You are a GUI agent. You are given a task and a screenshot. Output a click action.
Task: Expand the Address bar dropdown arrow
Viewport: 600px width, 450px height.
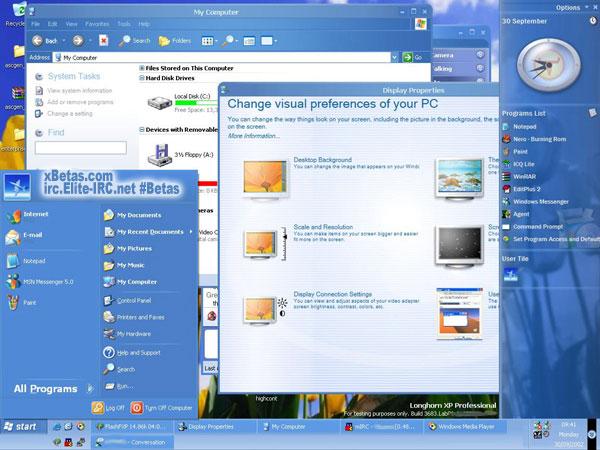click(395, 58)
